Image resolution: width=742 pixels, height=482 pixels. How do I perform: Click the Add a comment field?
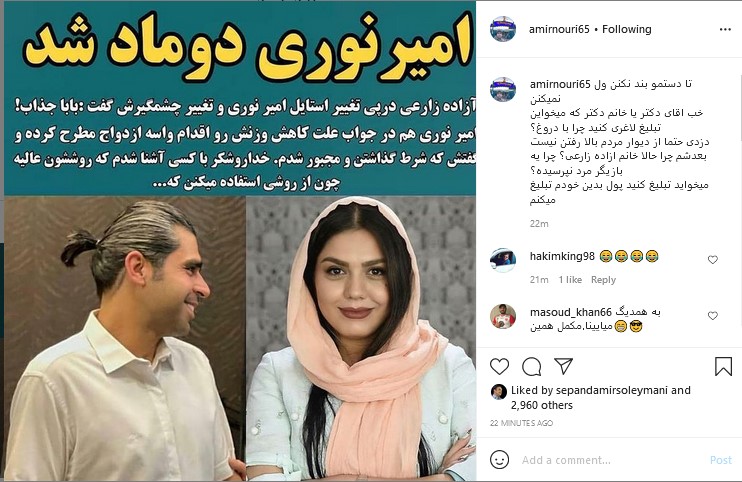[610, 460]
